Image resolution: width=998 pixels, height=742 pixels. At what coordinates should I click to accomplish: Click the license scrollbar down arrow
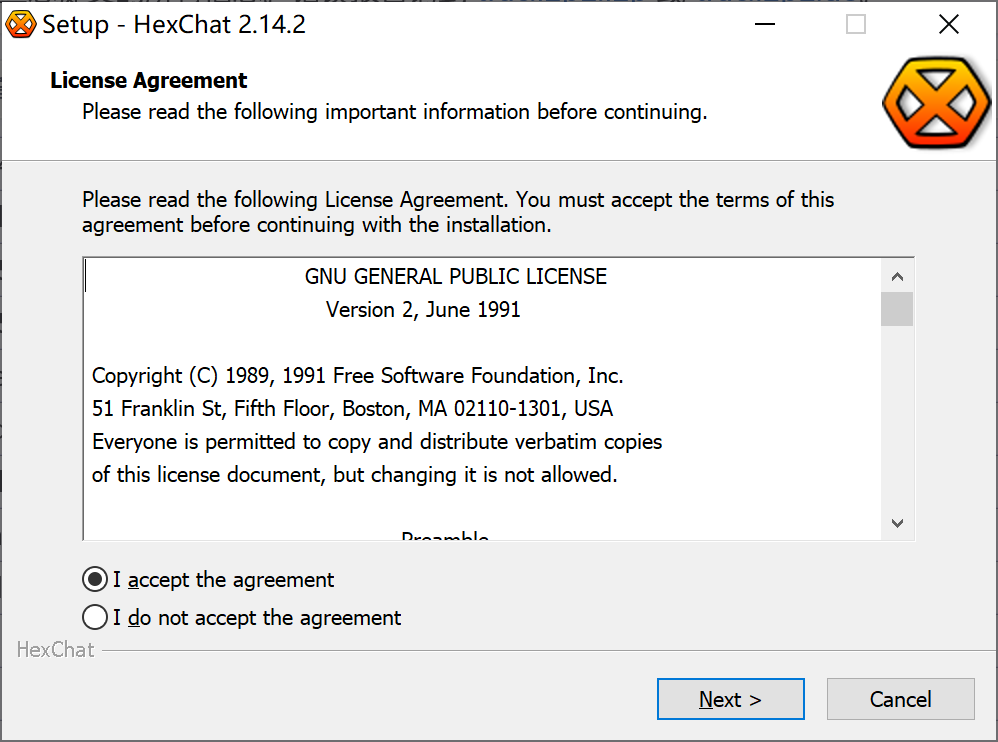pos(897,523)
